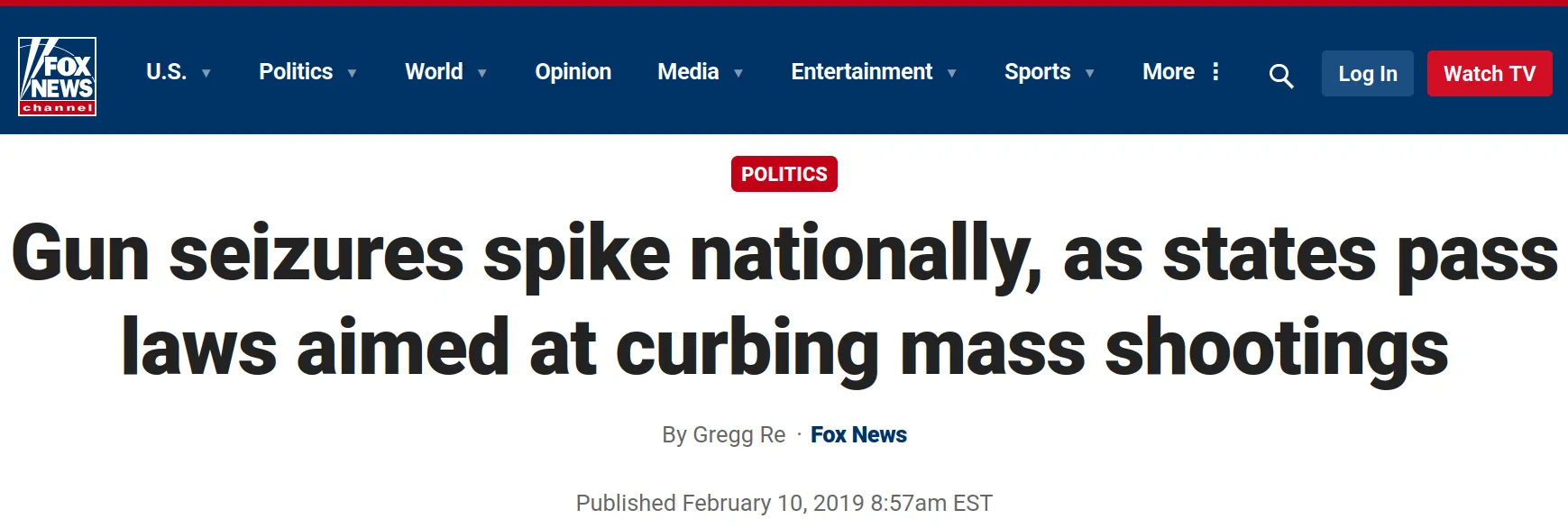
Task: Select the Media menu item
Action: click(x=688, y=72)
